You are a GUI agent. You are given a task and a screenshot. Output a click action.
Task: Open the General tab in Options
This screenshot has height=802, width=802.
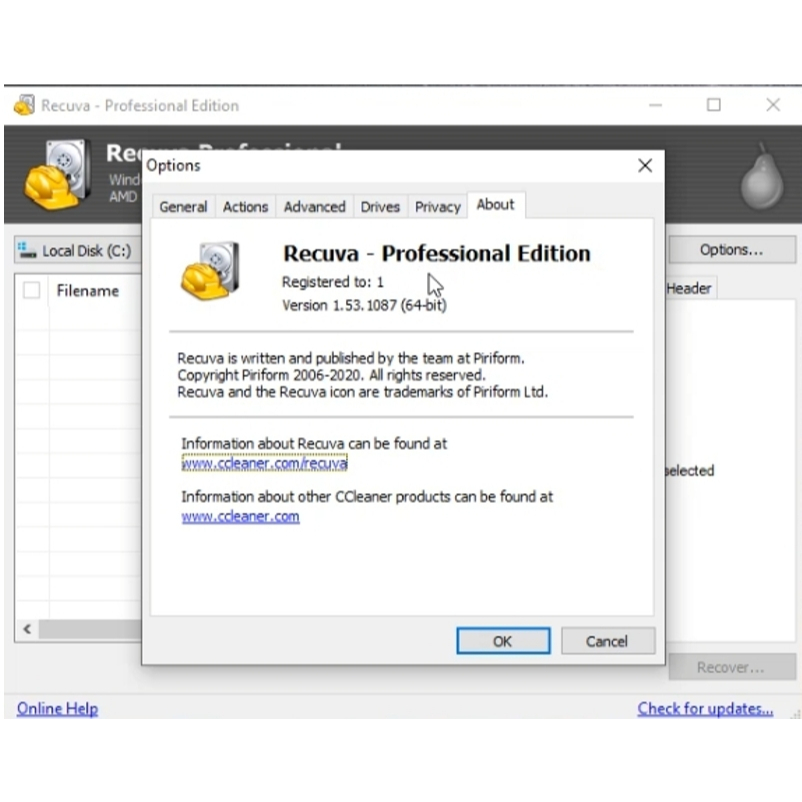183,207
